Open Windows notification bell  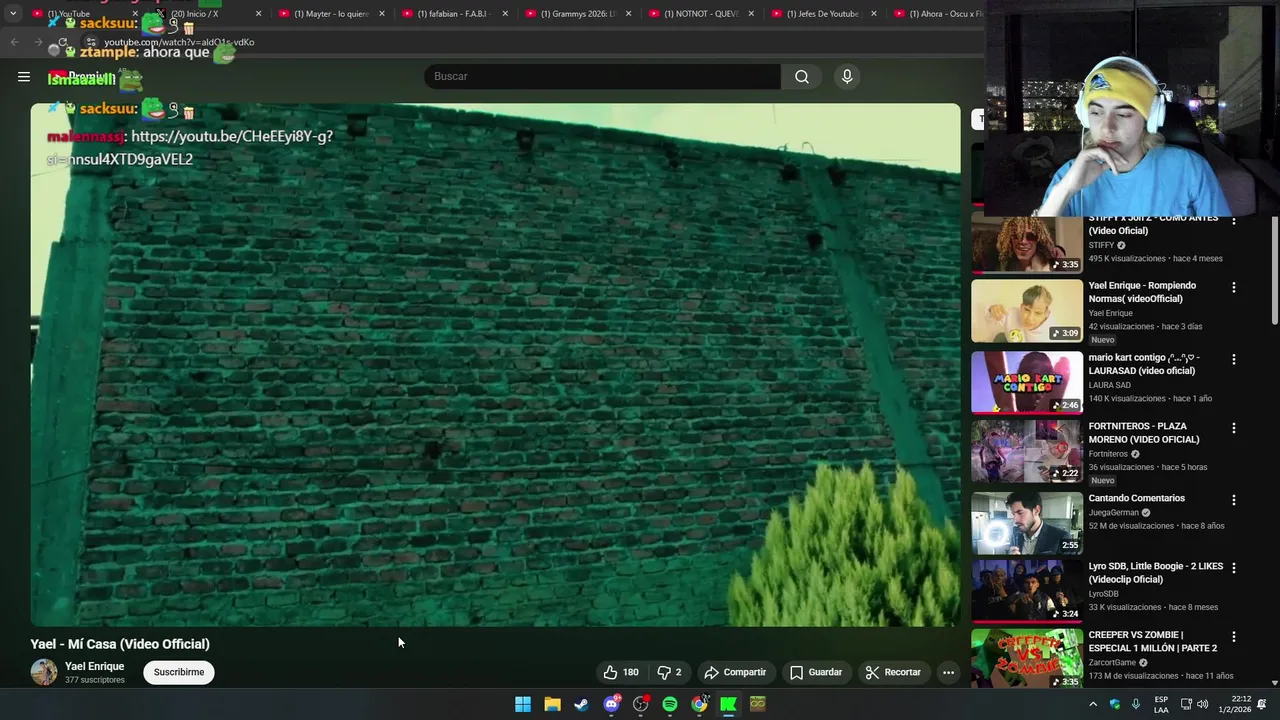tap(1261, 704)
